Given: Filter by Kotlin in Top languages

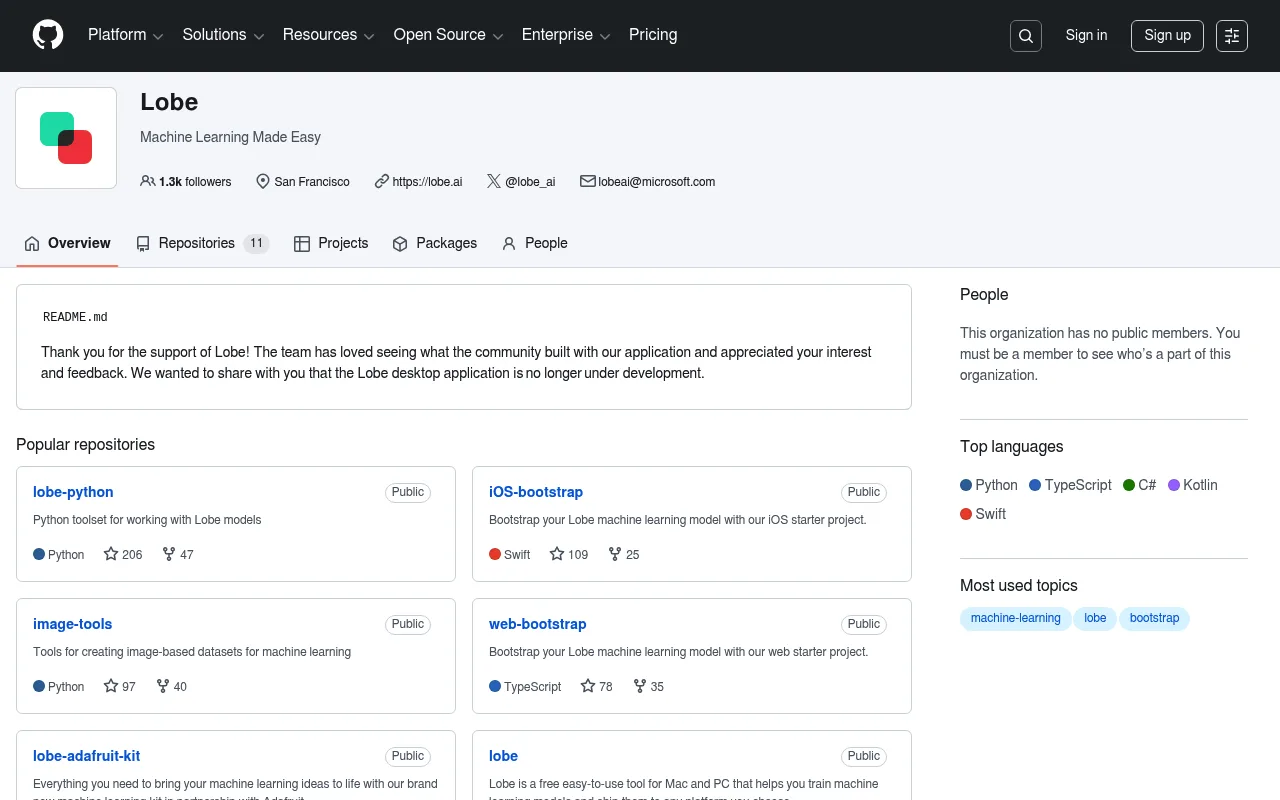Looking at the screenshot, I should 1193,485.
